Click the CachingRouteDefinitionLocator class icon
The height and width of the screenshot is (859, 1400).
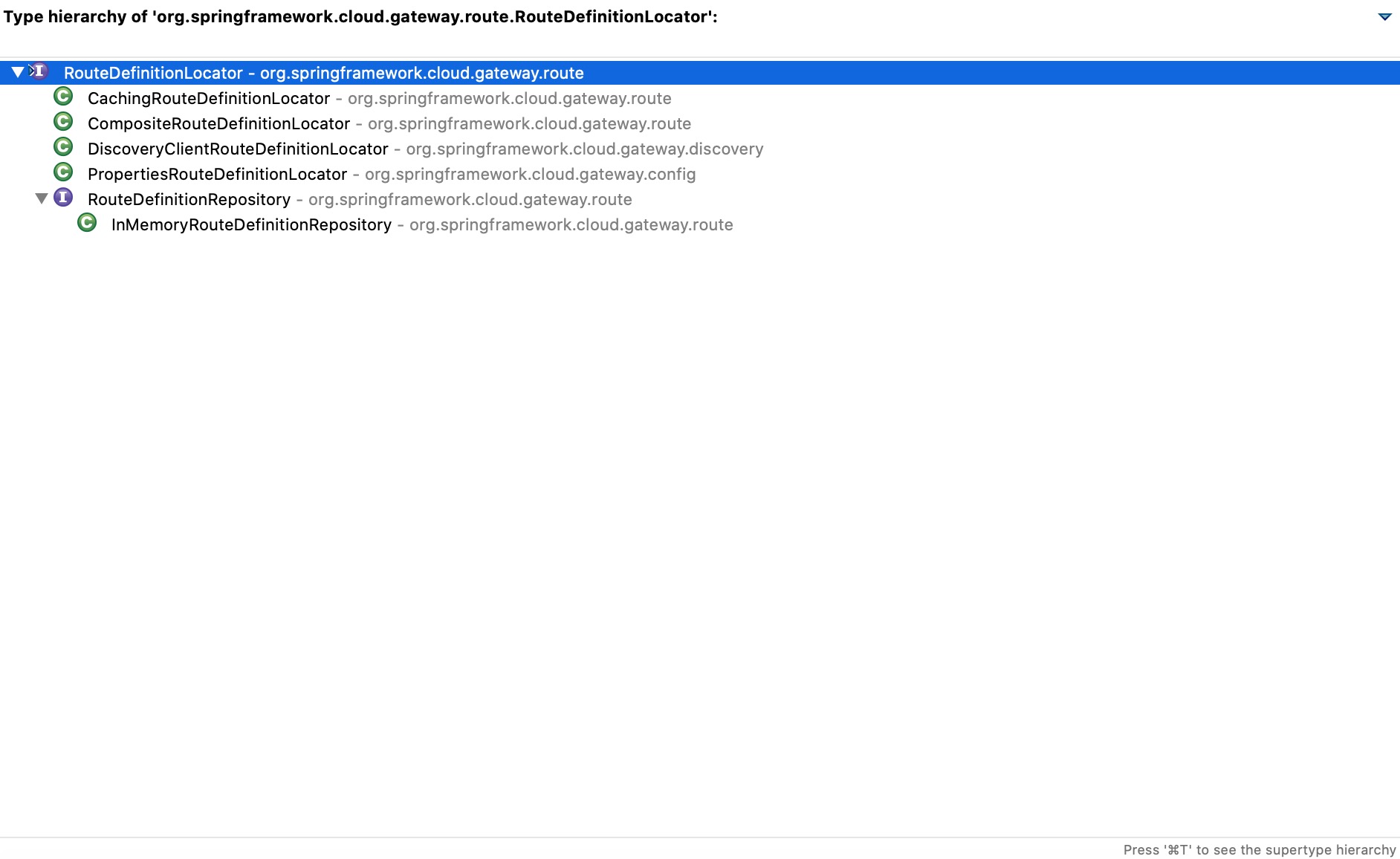pyautogui.click(x=63, y=97)
